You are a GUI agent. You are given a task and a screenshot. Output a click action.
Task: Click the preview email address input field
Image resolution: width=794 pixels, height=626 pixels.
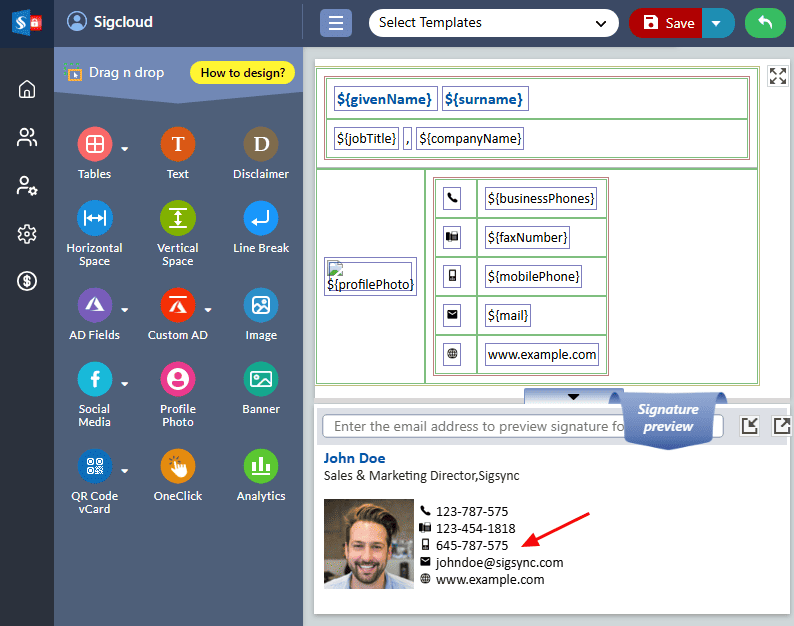(x=470, y=427)
